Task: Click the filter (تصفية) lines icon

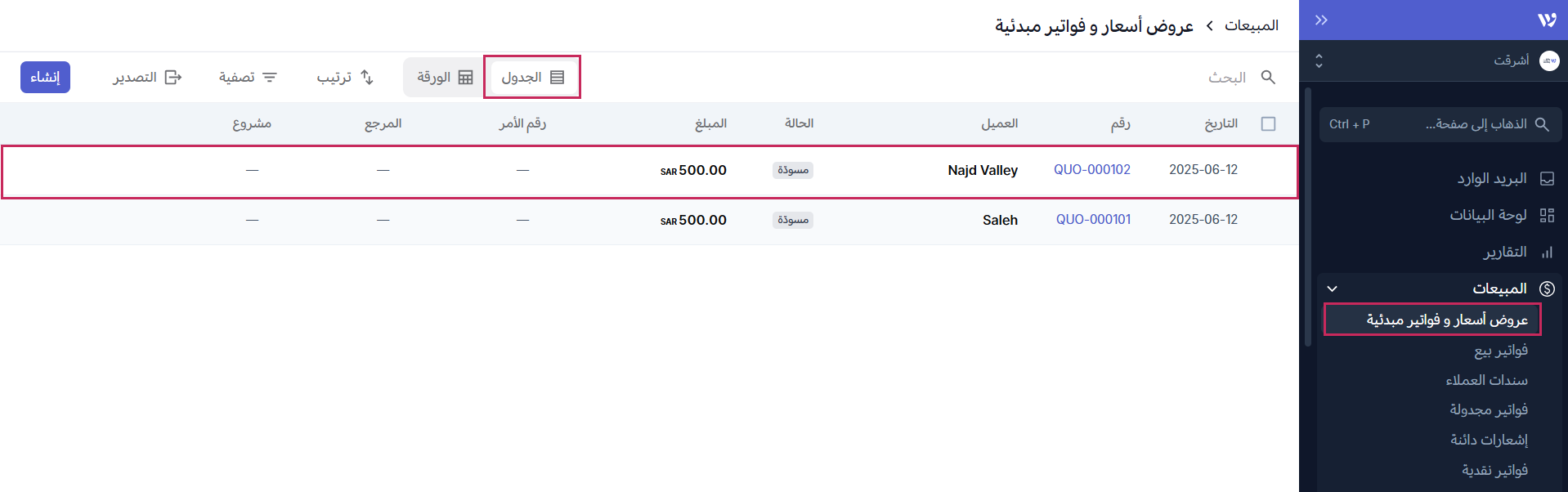Action: pyautogui.click(x=270, y=77)
